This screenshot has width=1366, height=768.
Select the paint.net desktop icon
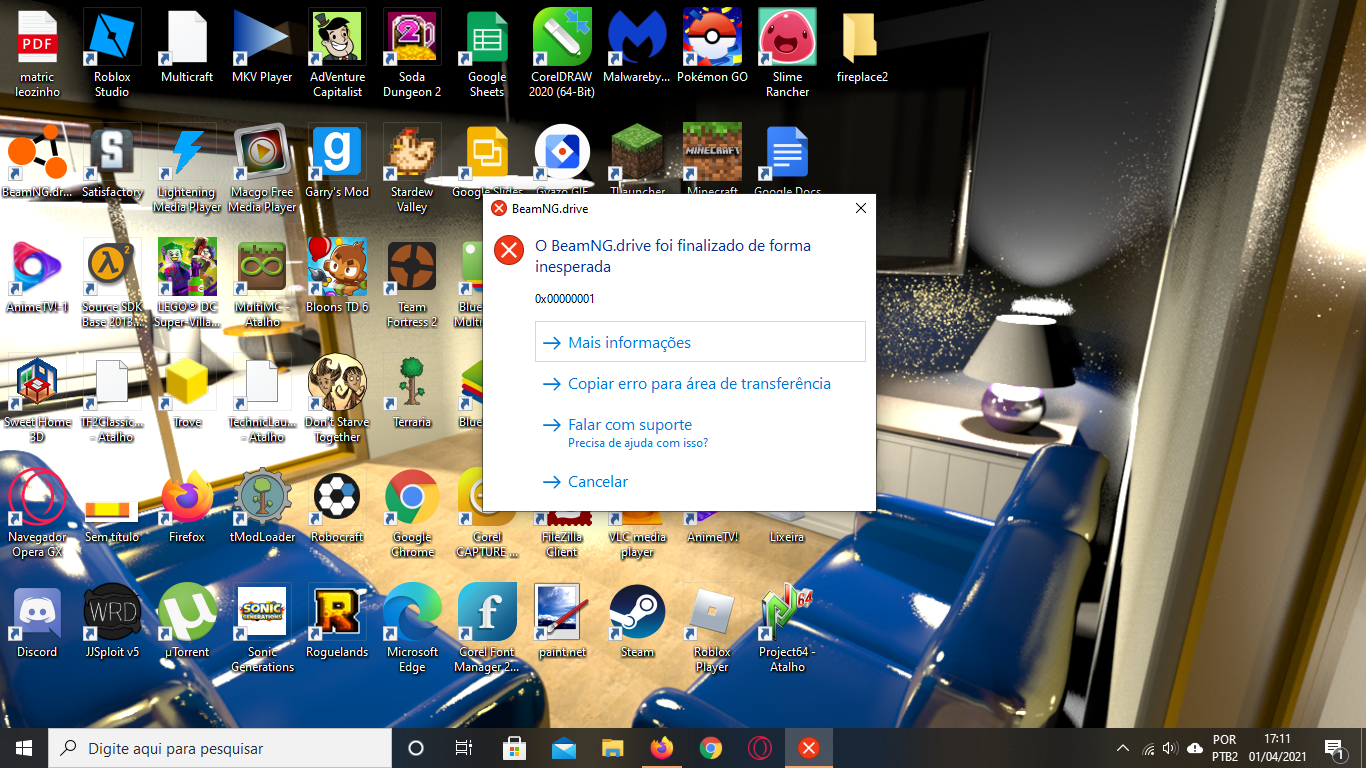click(562, 622)
